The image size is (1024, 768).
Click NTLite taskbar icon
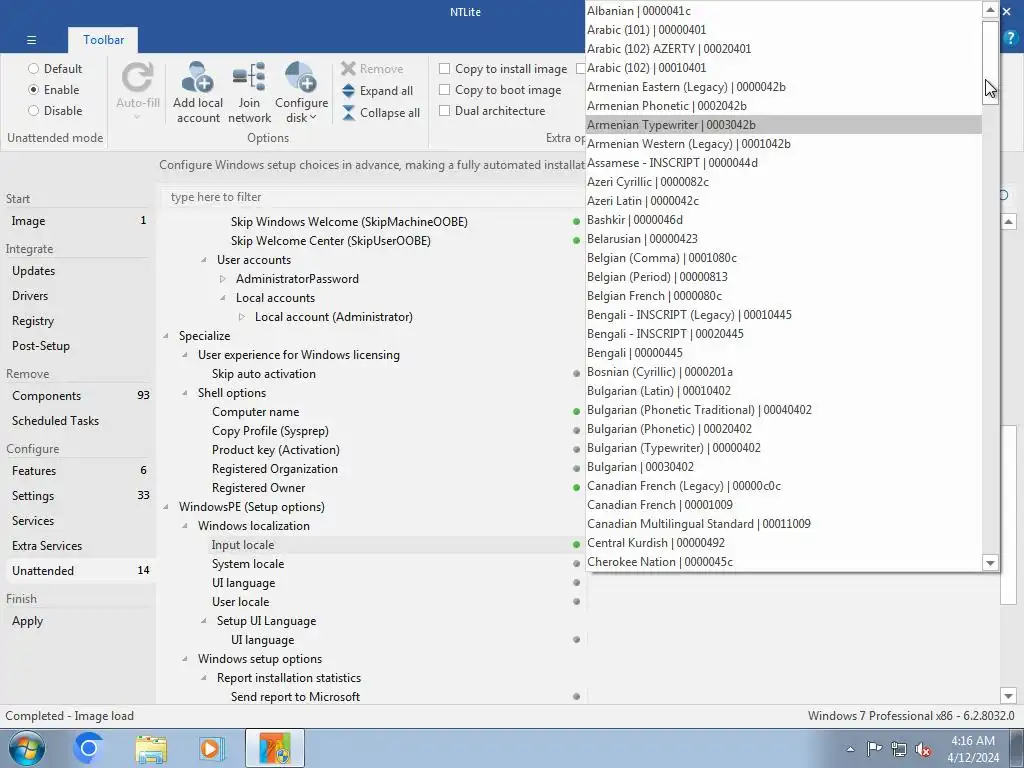[x=275, y=748]
